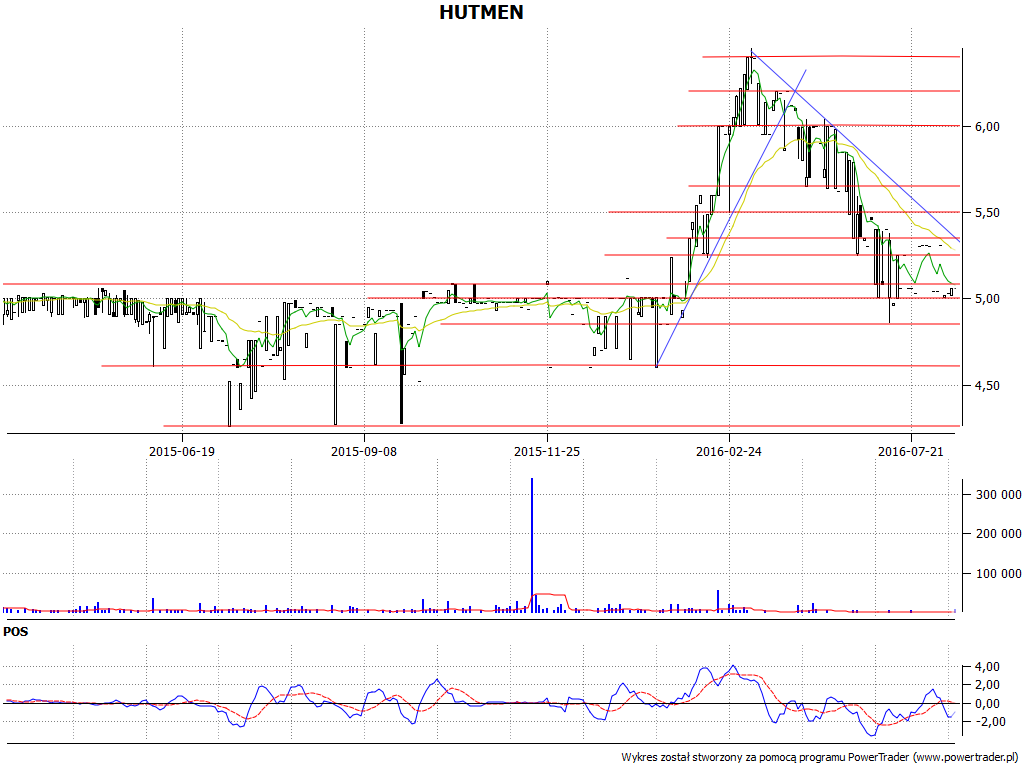
Task: Click the 5,00 price axis label
Action: [x=987, y=299]
